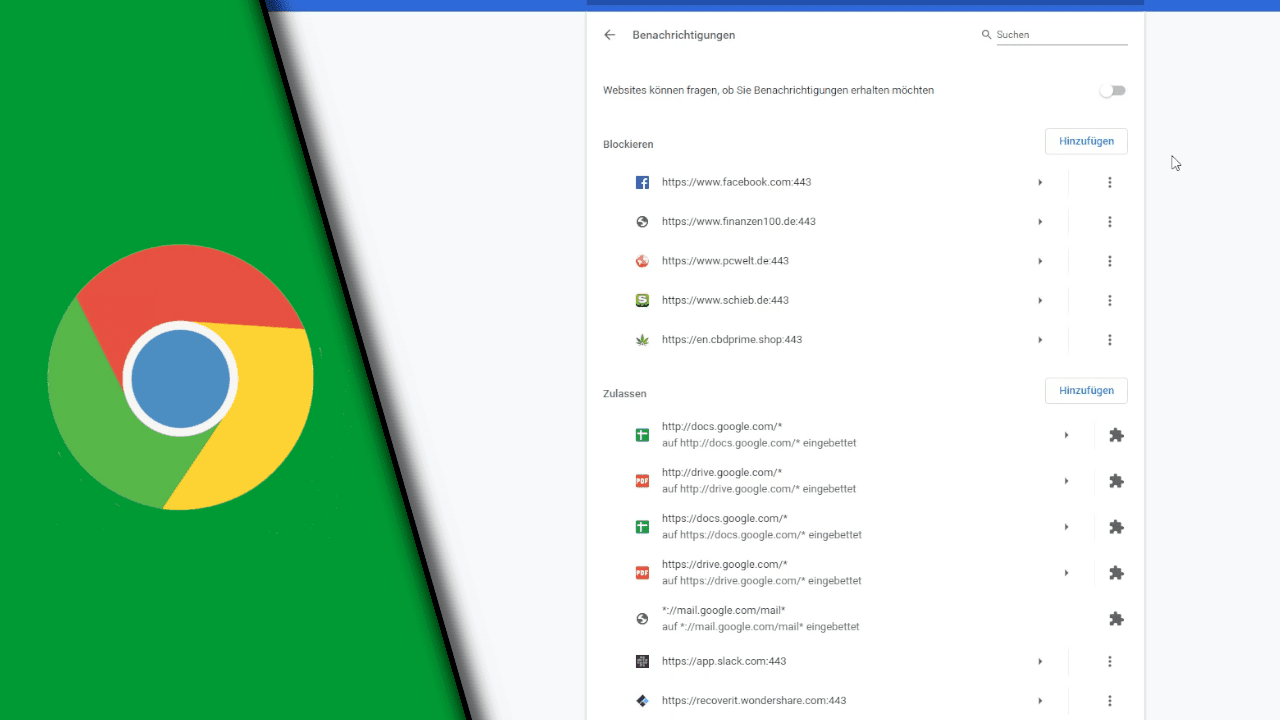Viewport: 1280px width, 720px height.
Task: Click the schieb.de site icon
Action: coord(642,300)
